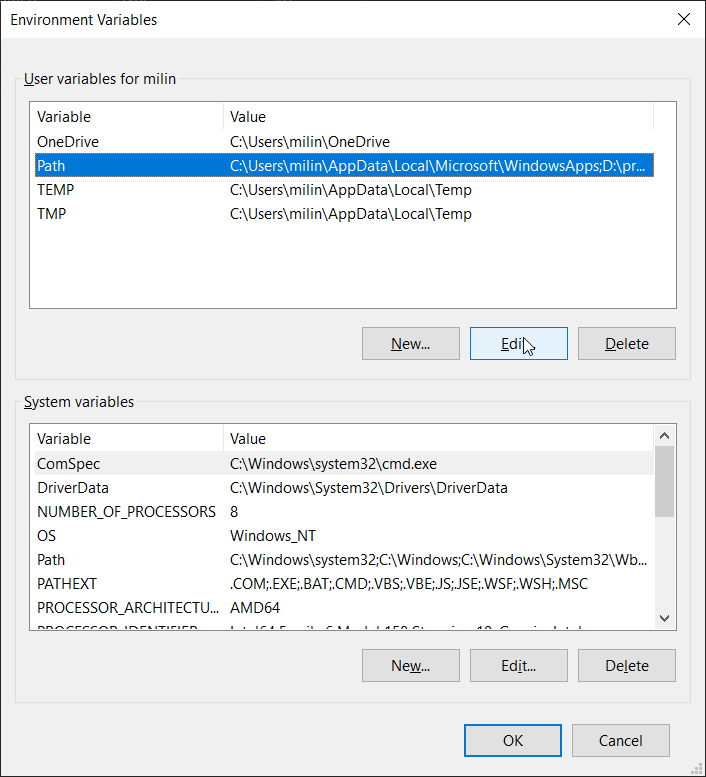This screenshot has width=706, height=777.
Task: Select the TMP user variable
Action: [x=52, y=214]
